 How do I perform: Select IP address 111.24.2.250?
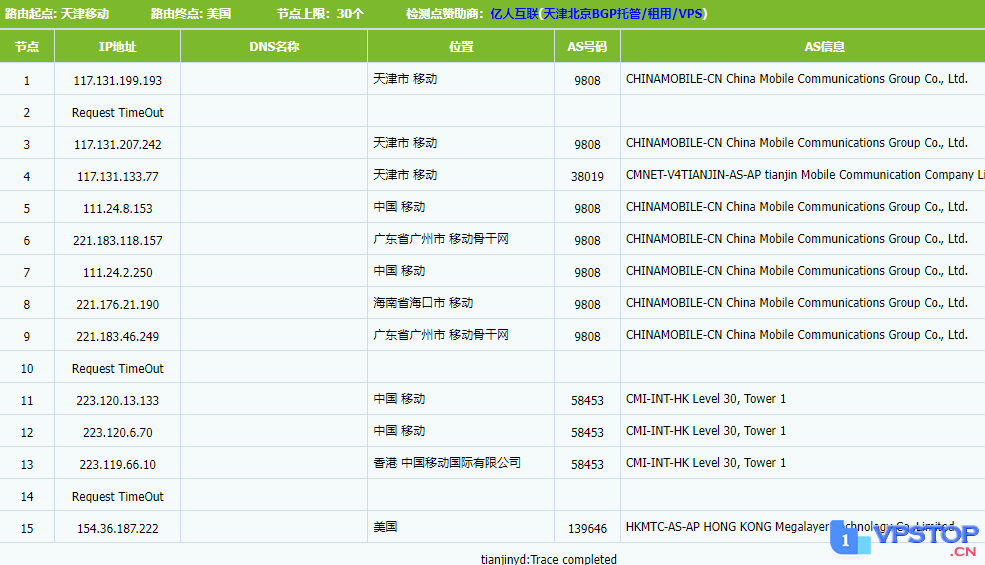click(x=117, y=273)
